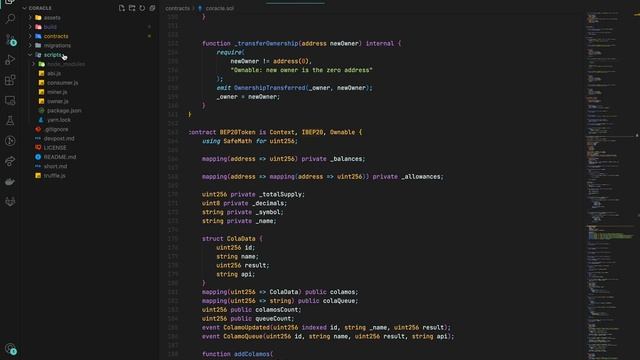Open the Search view in activity bar
640x360 pixels.
tap(10, 19)
